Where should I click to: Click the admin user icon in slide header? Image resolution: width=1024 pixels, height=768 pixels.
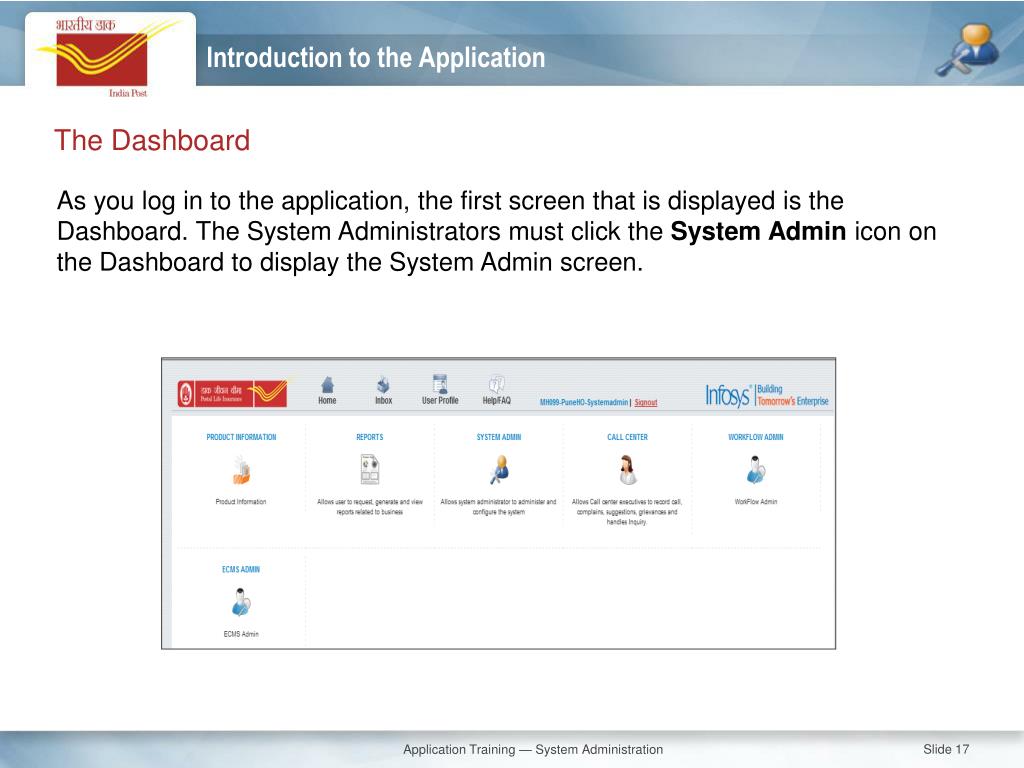click(968, 50)
